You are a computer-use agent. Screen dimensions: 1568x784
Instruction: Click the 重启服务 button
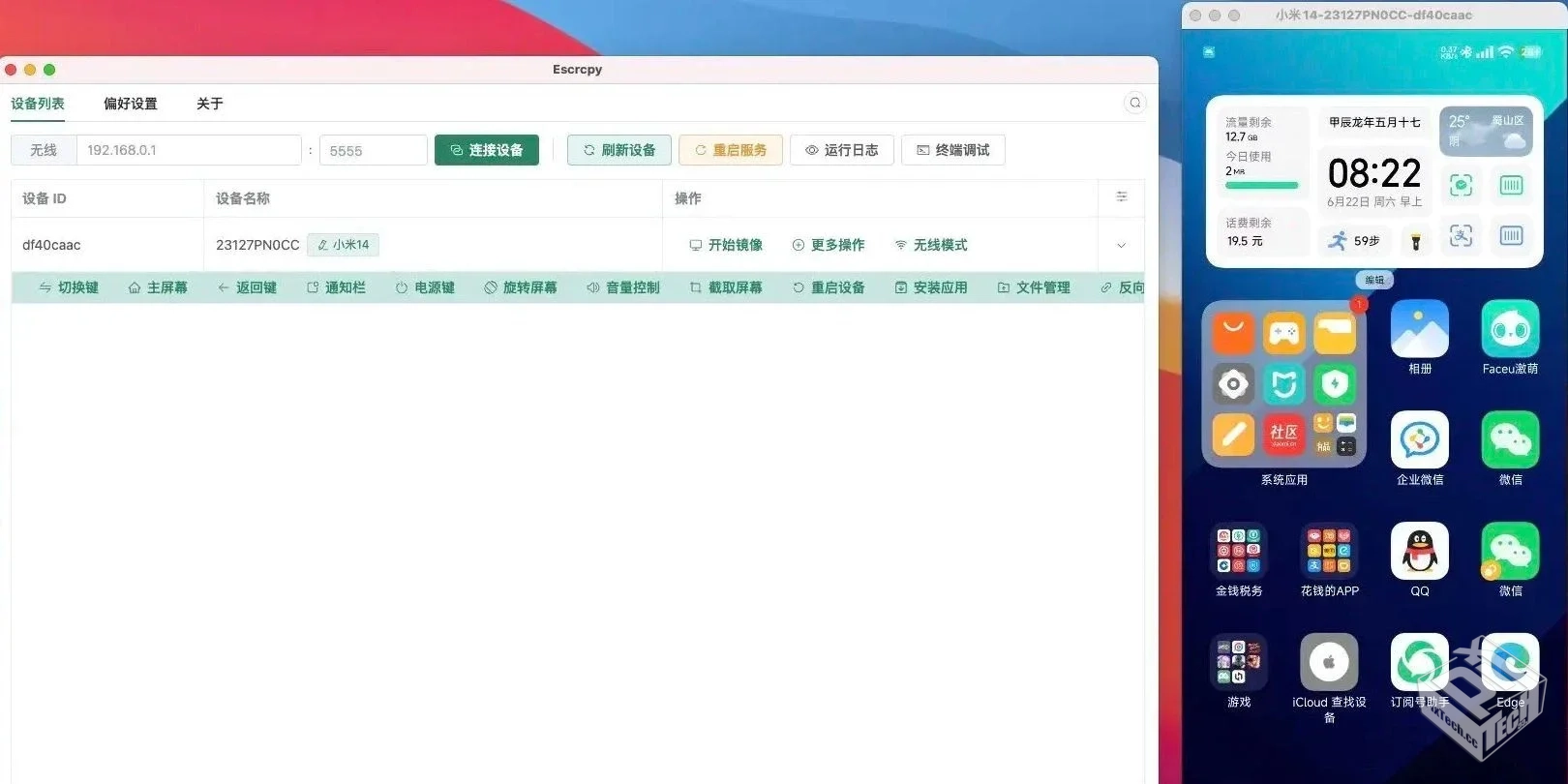point(731,150)
